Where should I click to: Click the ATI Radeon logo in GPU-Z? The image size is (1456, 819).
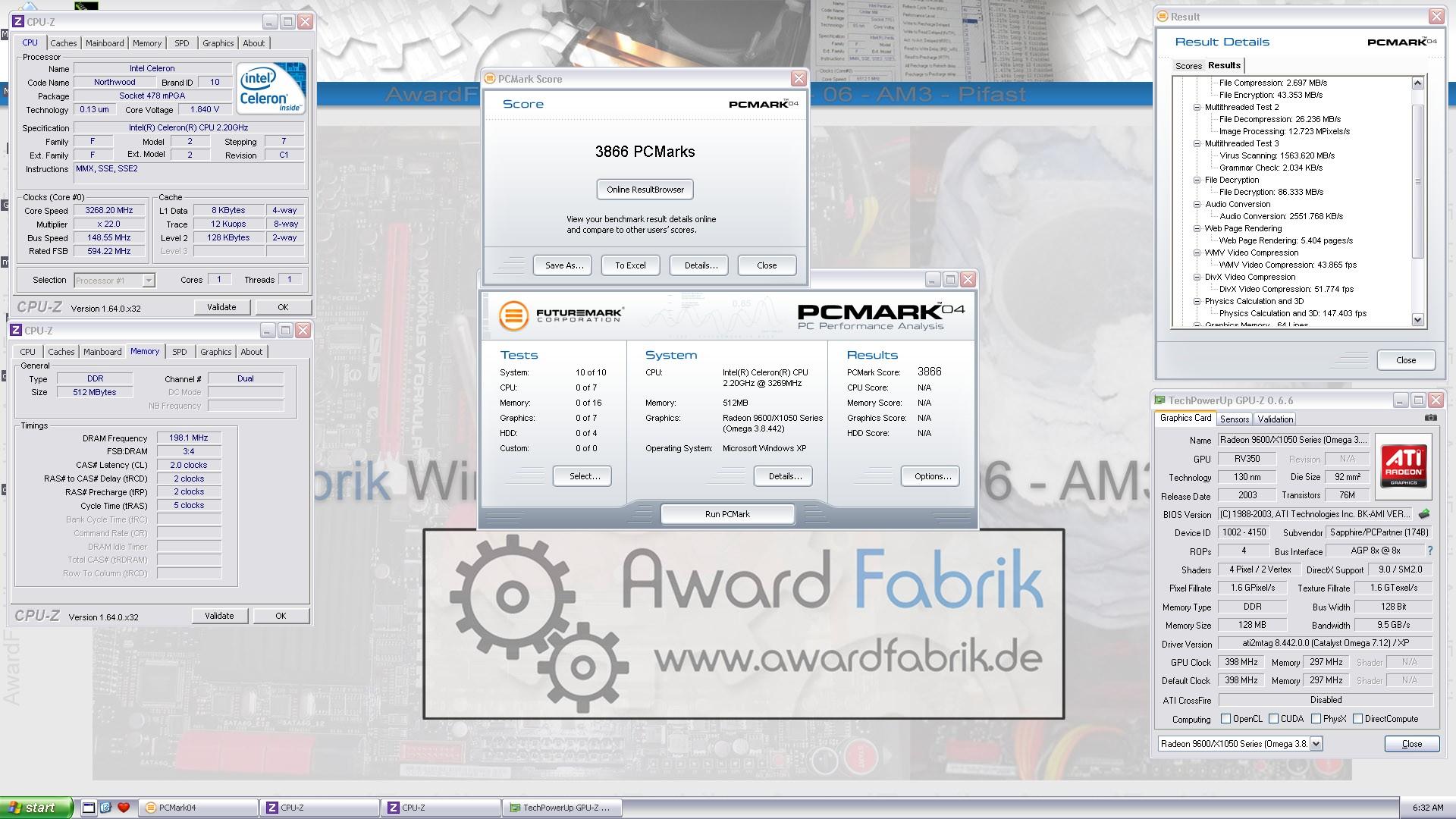pyautogui.click(x=1404, y=466)
